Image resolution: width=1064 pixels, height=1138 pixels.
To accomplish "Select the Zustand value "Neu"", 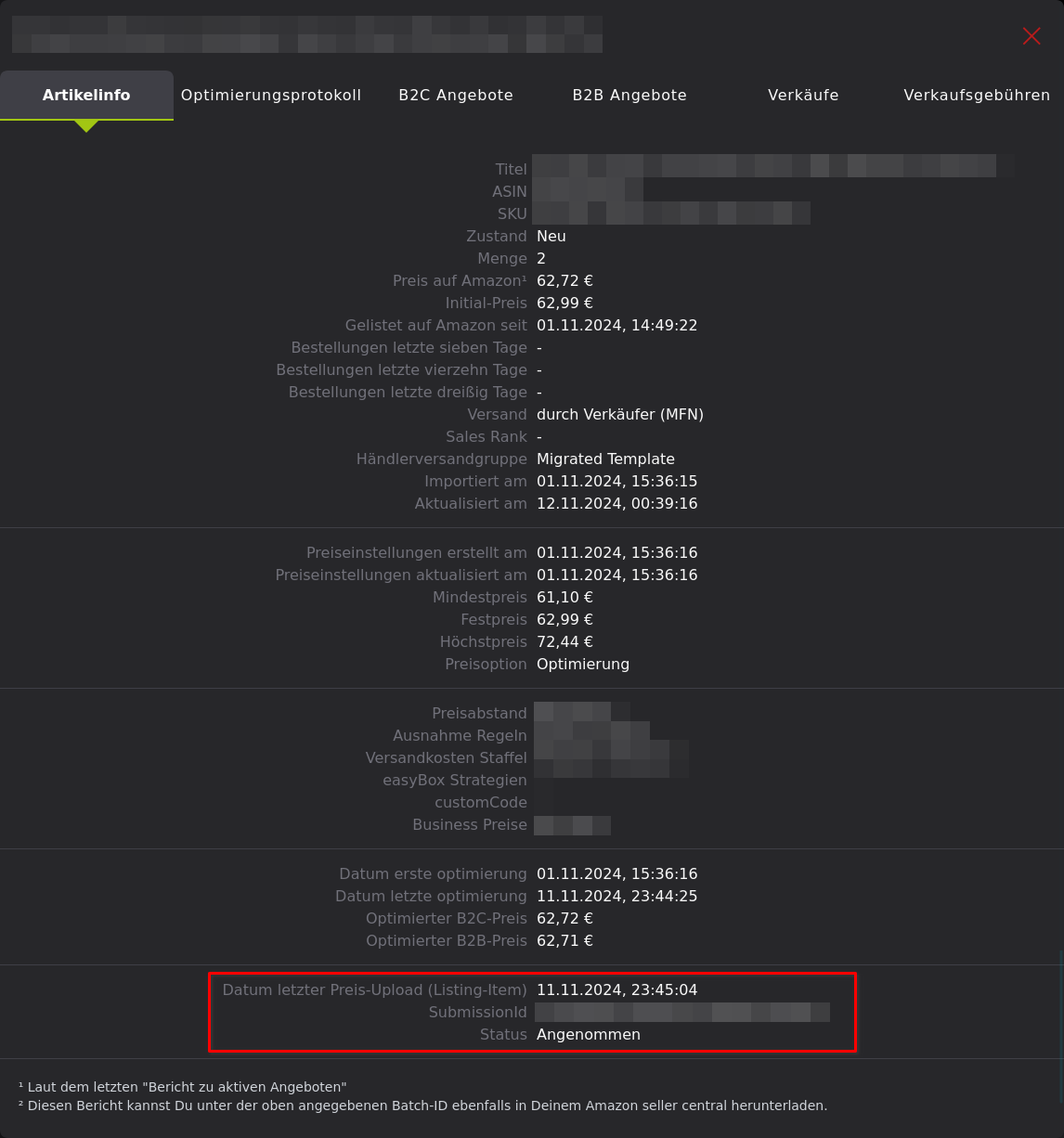I will tap(551, 236).
